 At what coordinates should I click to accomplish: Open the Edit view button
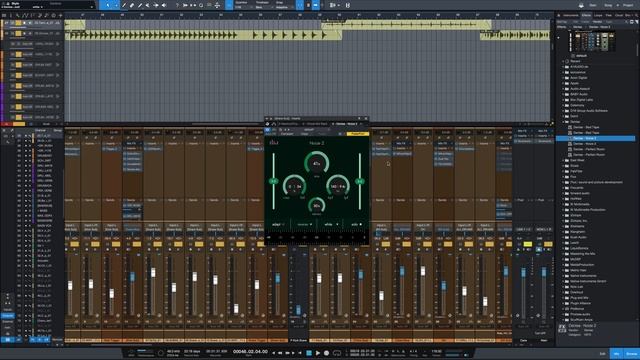coord(602,354)
